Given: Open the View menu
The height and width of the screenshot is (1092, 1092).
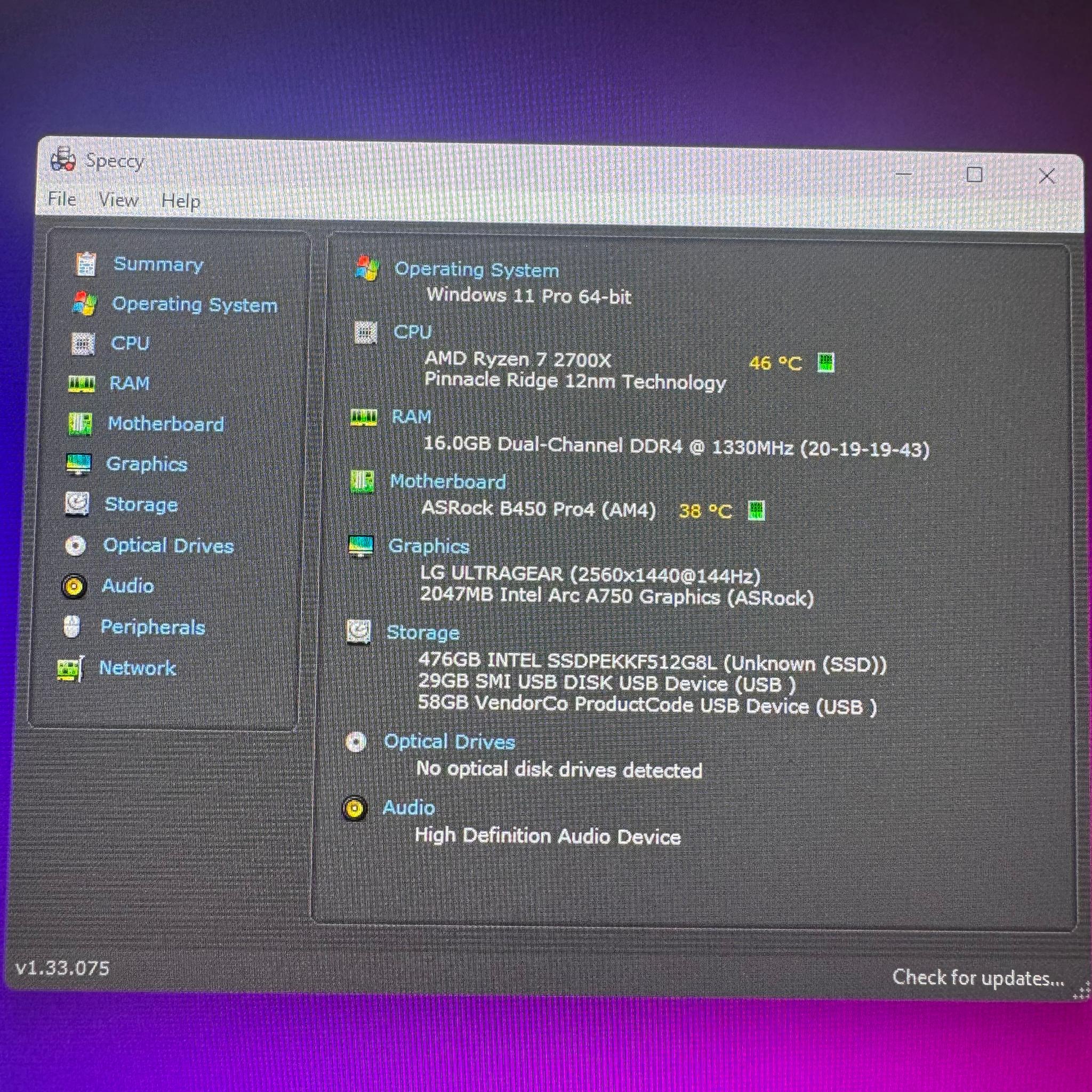Looking at the screenshot, I should point(118,199).
